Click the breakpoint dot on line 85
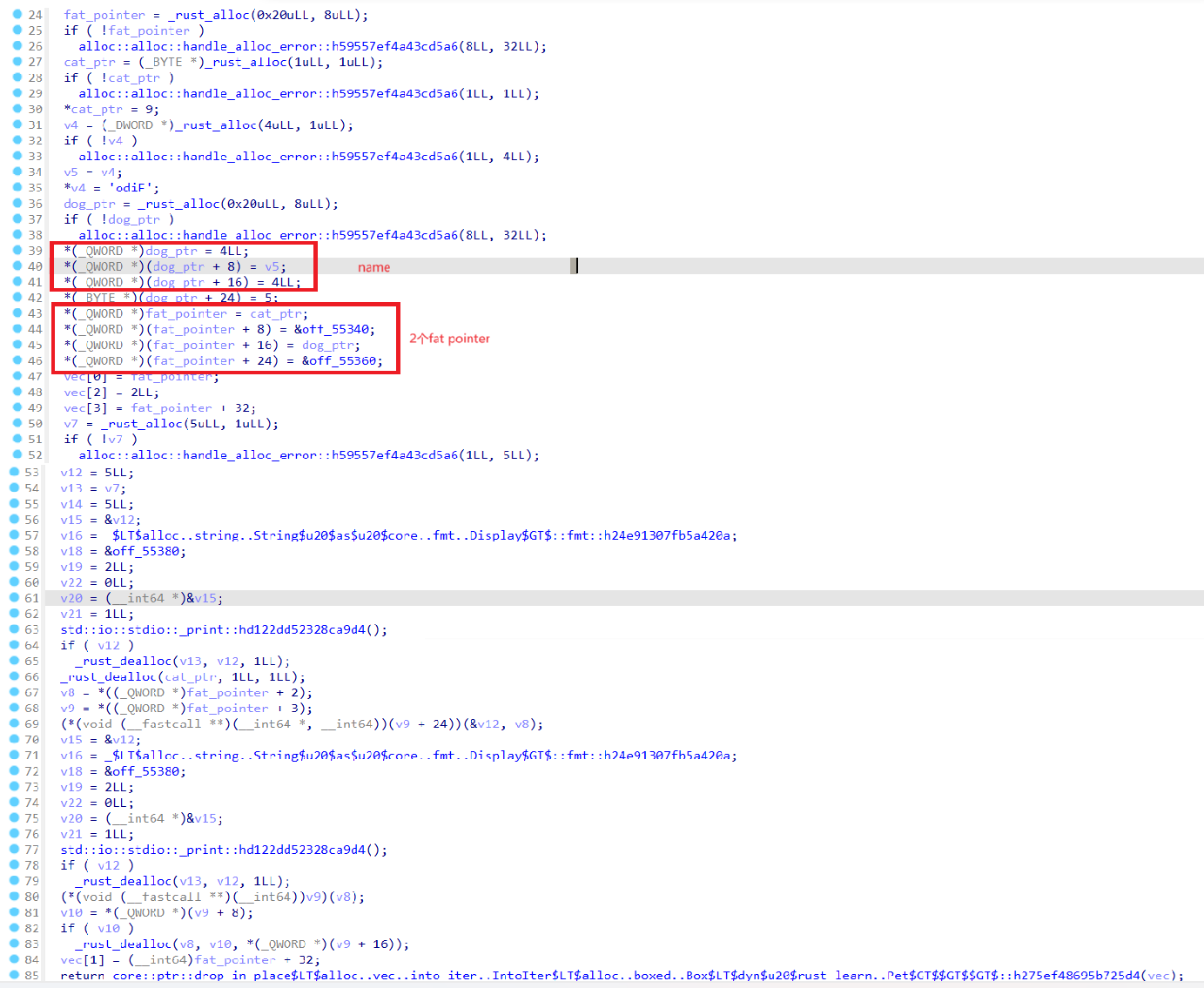Viewport: 1204px width, 988px height. point(14,975)
